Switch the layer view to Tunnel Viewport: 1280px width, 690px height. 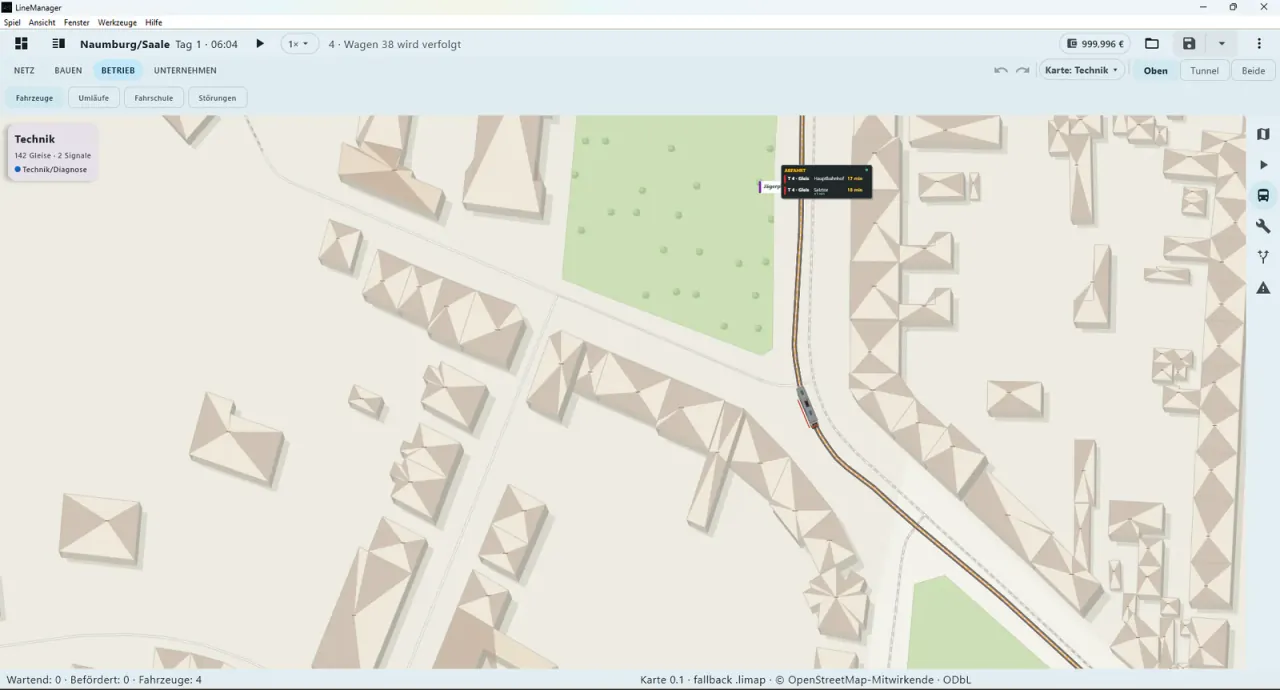[1204, 71]
